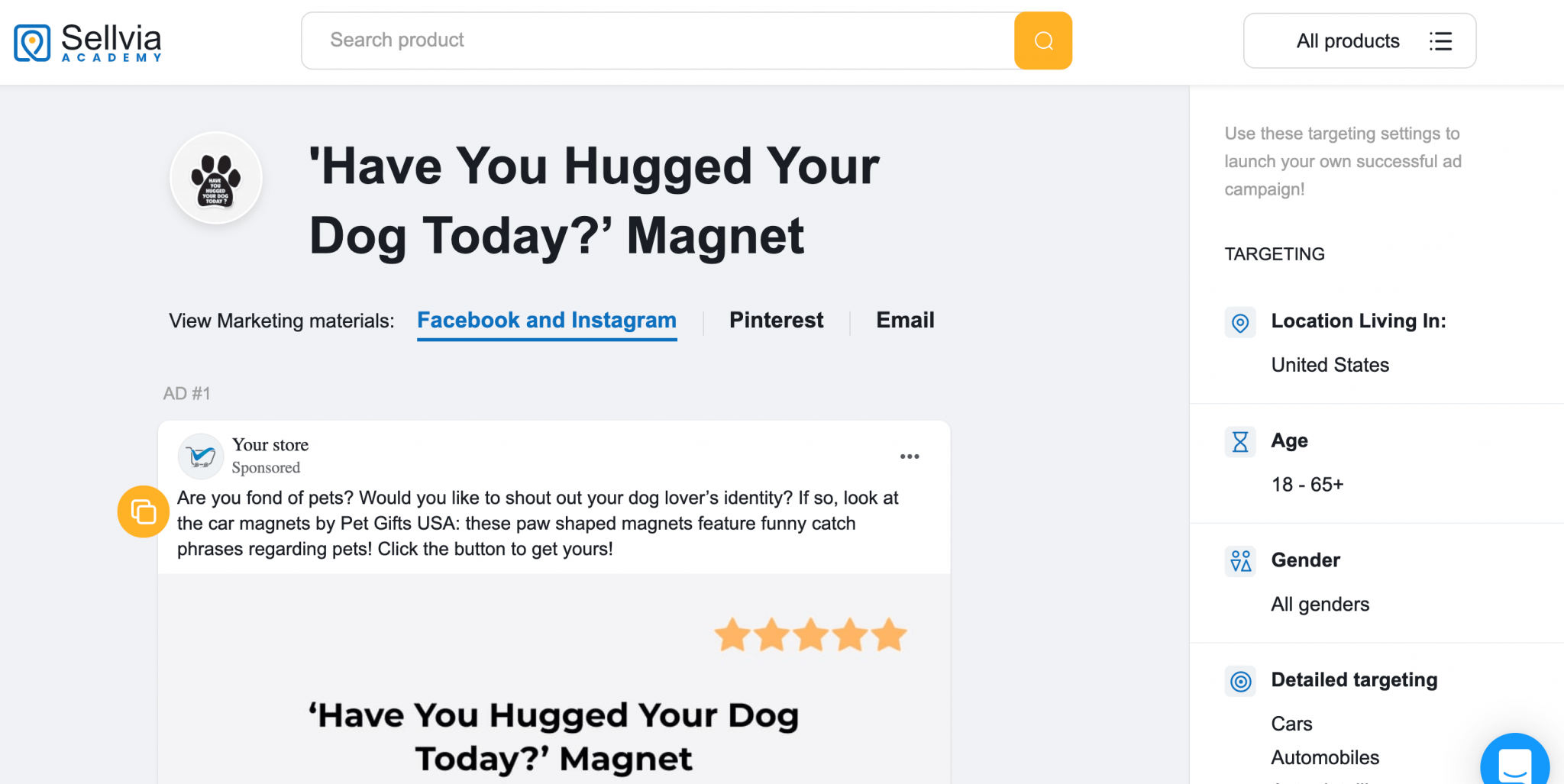Image resolution: width=1564 pixels, height=784 pixels.
Task: Click the orange copy ad icon
Action: click(x=143, y=511)
